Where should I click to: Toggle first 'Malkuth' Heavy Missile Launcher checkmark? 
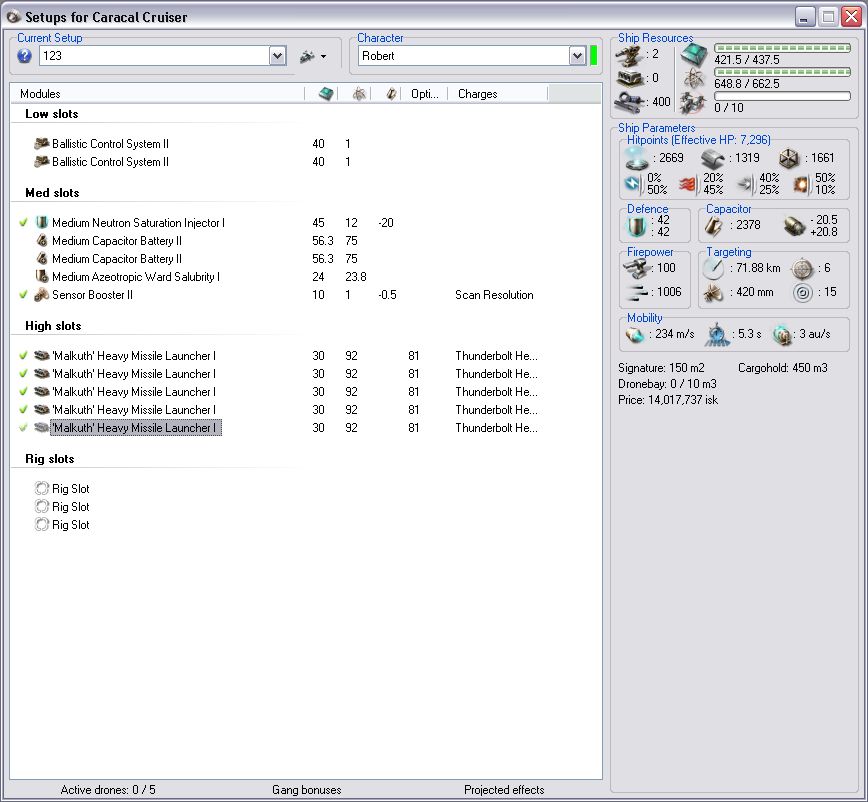[23, 355]
